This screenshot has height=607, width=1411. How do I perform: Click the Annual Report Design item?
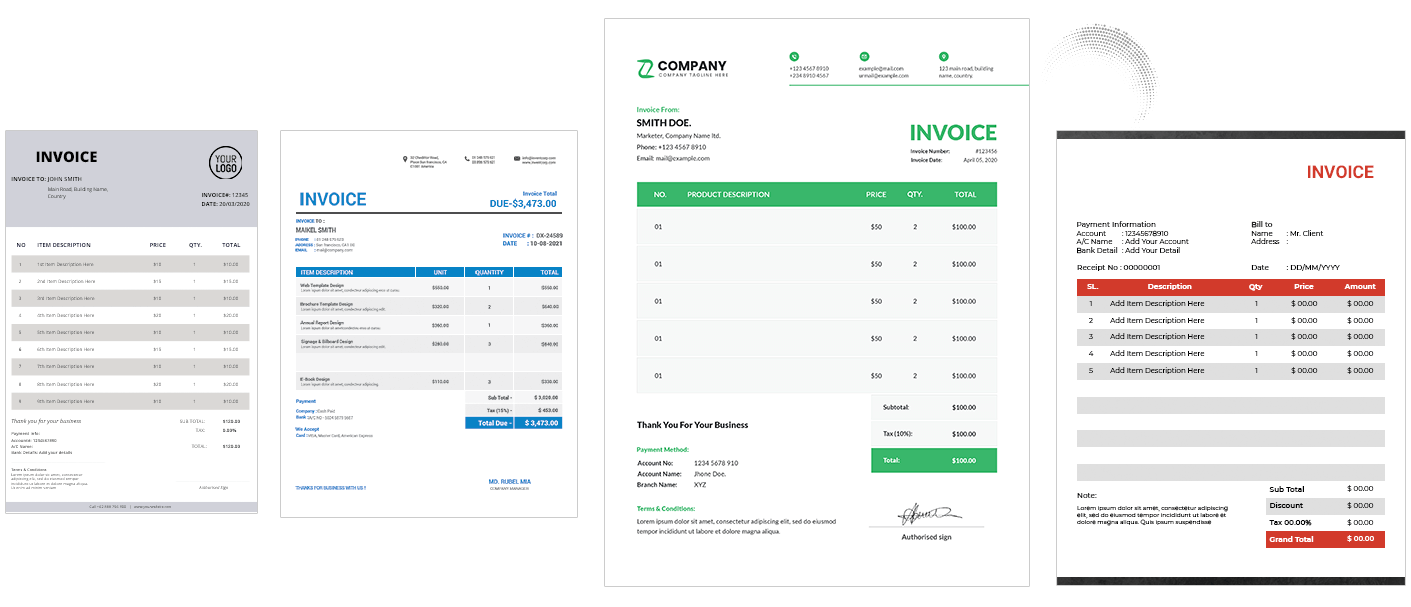[x=322, y=323]
